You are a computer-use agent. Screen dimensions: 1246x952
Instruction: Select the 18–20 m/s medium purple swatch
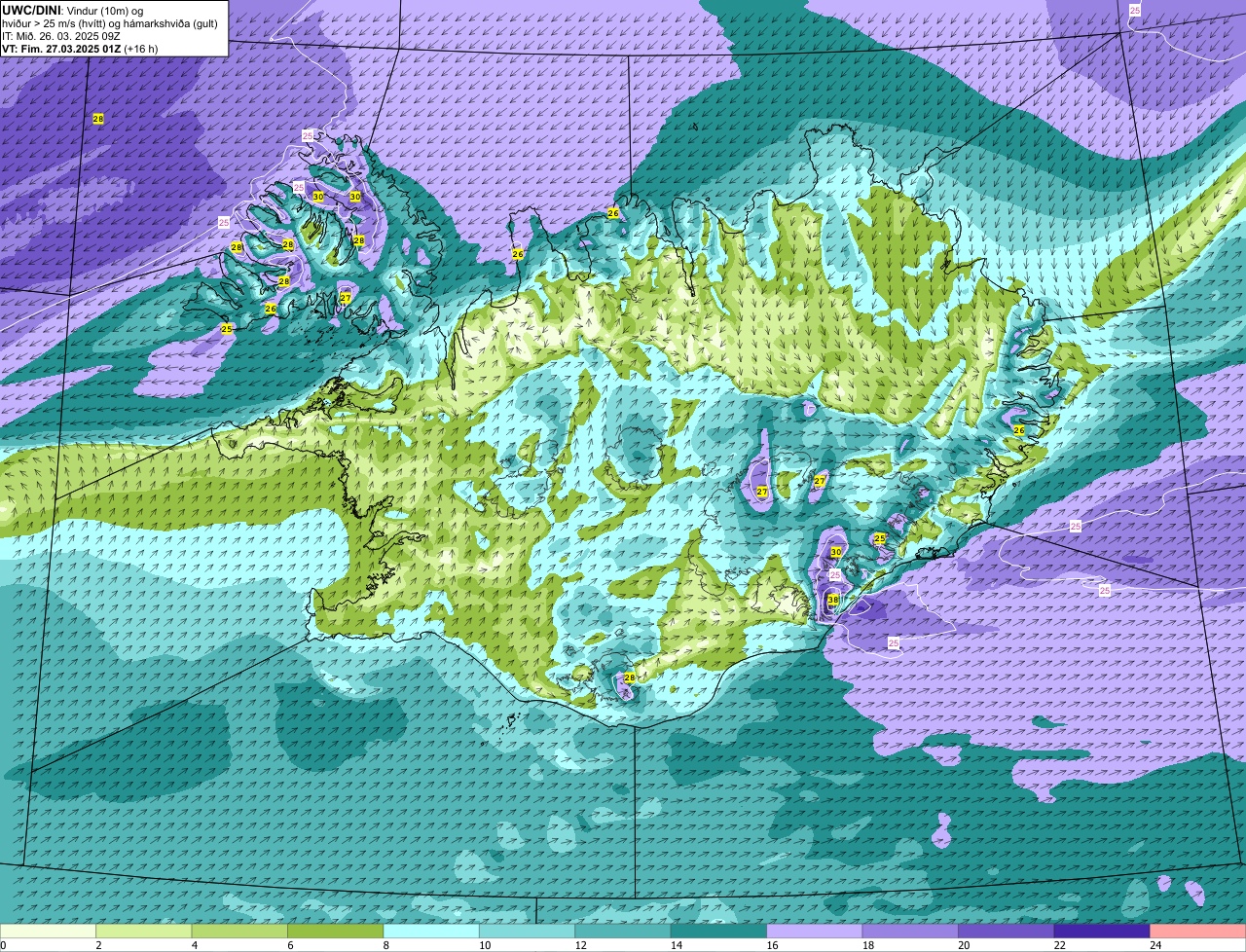(910, 931)
